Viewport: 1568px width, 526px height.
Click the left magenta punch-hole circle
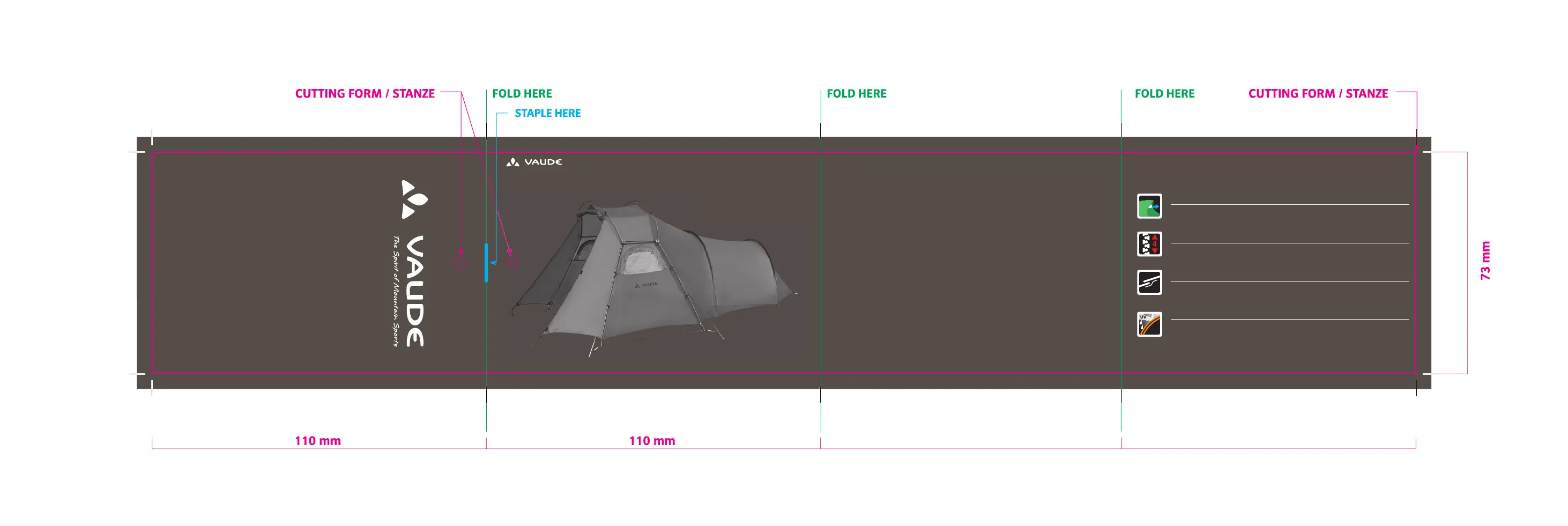pos(461,263)
